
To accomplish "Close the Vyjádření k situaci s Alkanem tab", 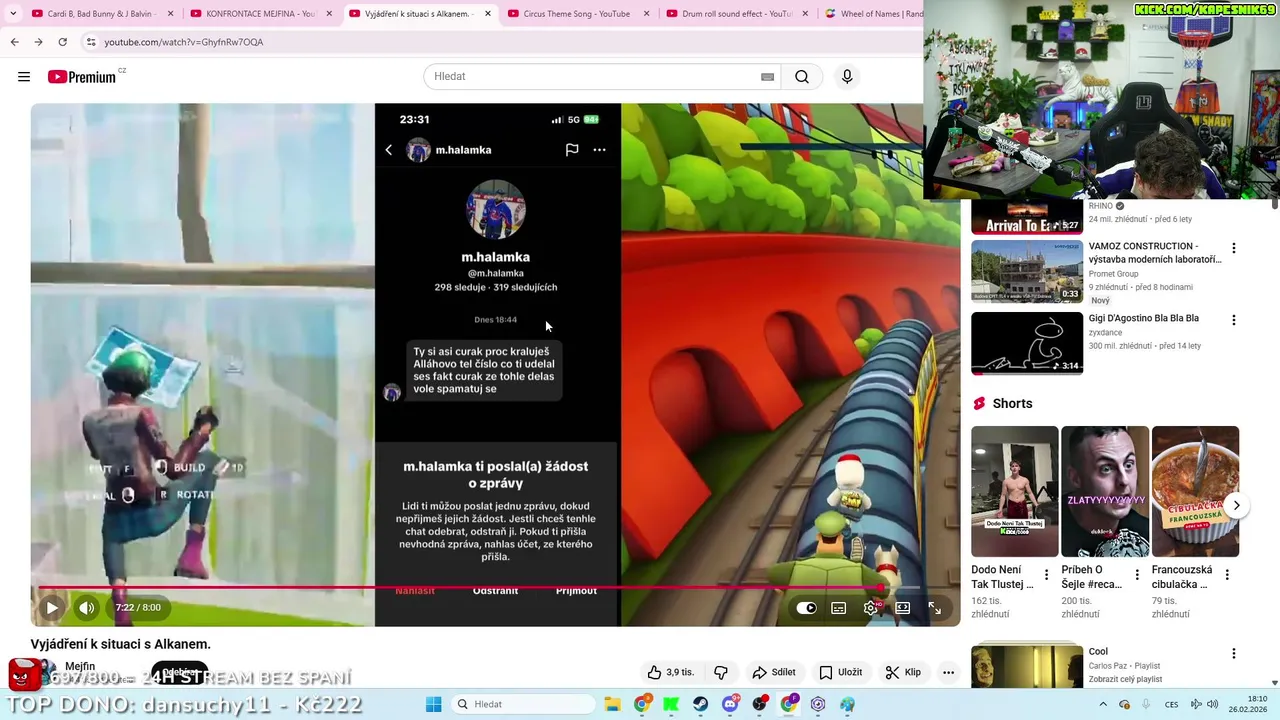I will pyautogui.click(x=488, y=14).
